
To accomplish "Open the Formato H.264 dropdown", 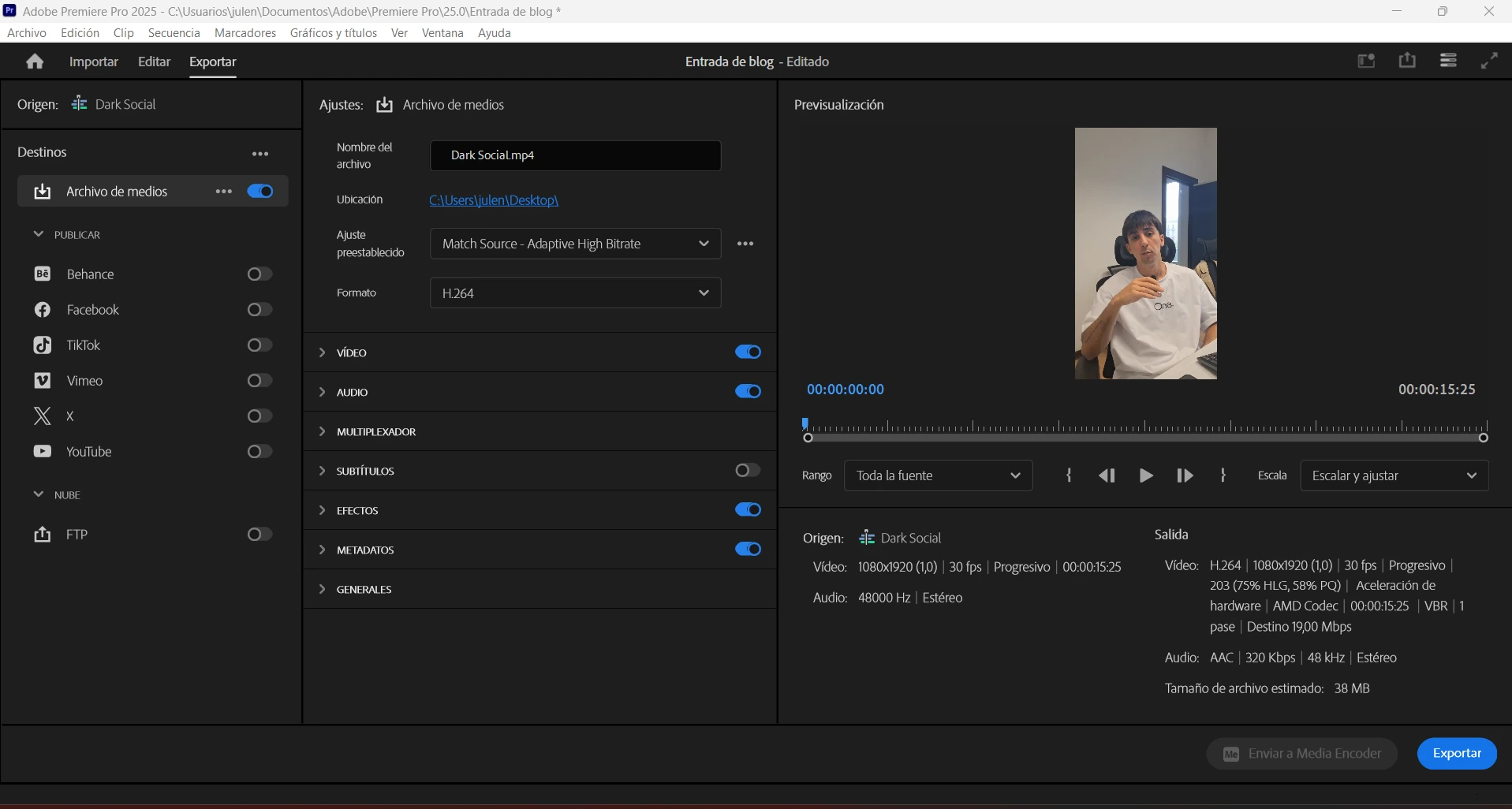I will (x=575, y=293).
